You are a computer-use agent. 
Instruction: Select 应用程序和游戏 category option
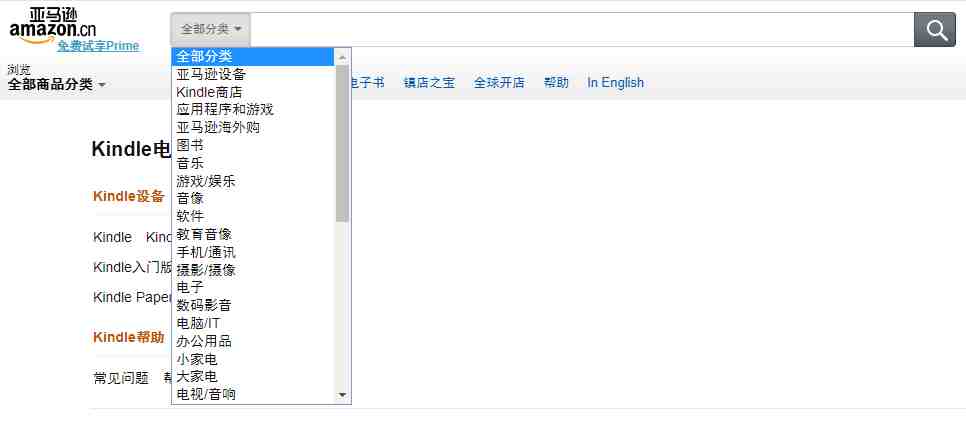tap(254, 110)
